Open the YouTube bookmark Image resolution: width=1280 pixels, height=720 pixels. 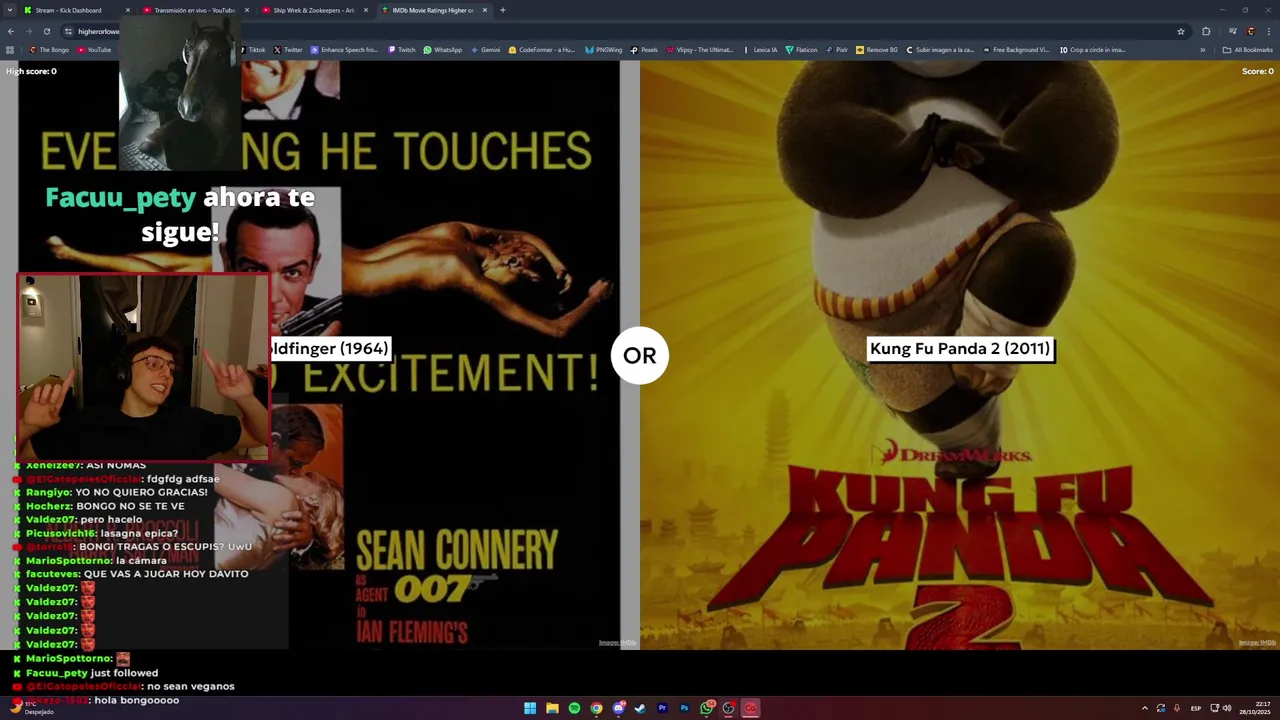coord(95,49)
